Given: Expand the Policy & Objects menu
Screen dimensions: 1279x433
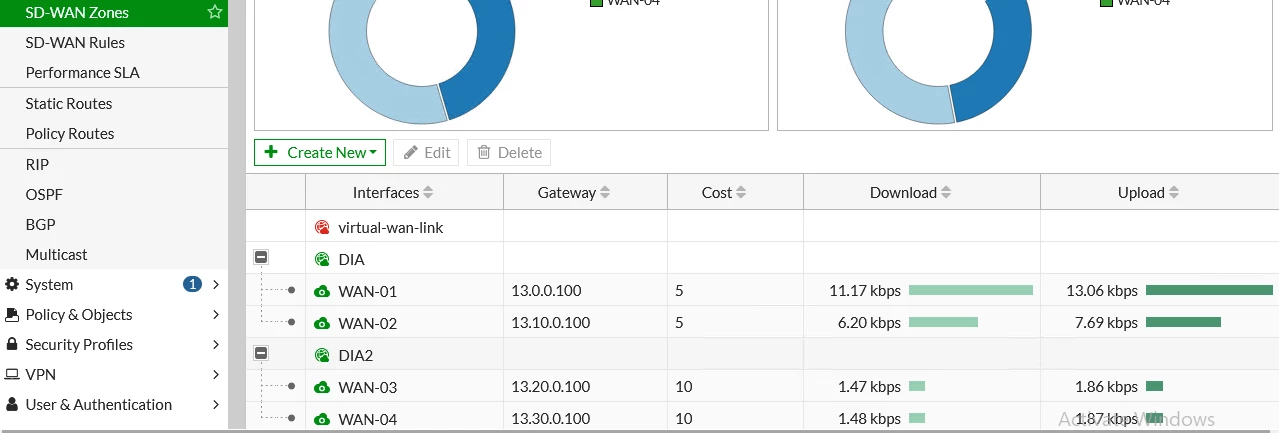Looking at the screenshot, I should point(216,315).
